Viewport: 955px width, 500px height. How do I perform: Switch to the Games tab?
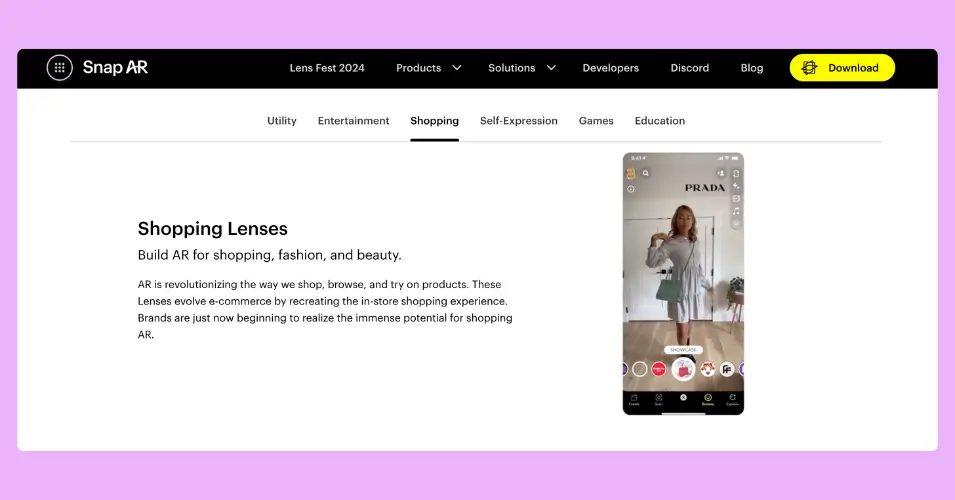[596, 121]
